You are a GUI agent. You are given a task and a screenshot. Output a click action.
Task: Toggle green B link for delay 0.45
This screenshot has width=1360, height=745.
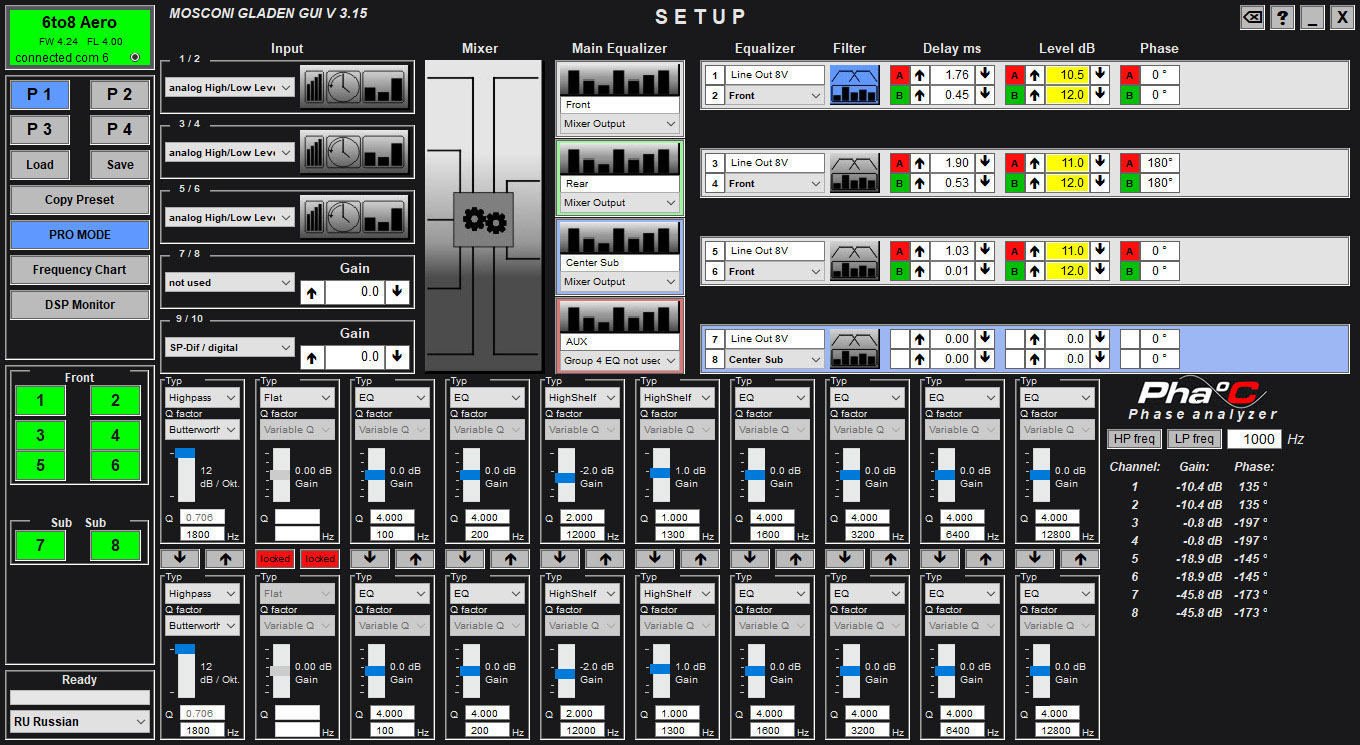[899, 95]
